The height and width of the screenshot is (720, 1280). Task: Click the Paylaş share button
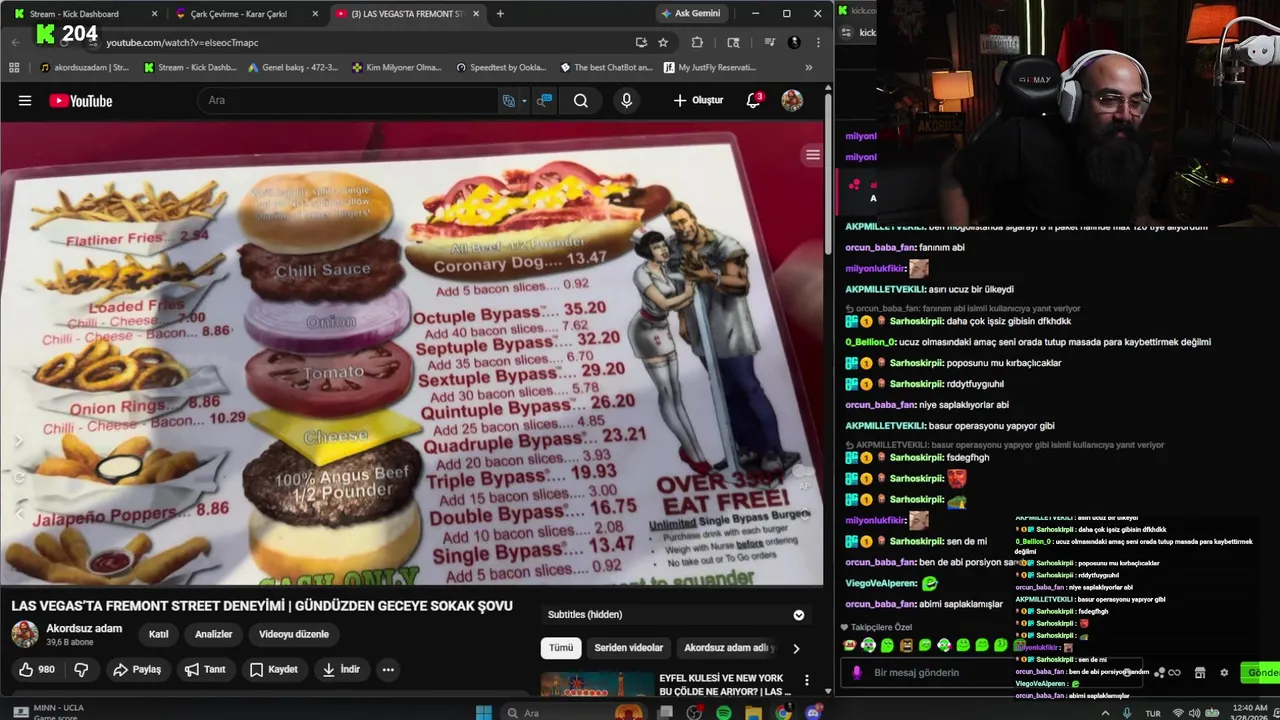(x=137, y=669)
